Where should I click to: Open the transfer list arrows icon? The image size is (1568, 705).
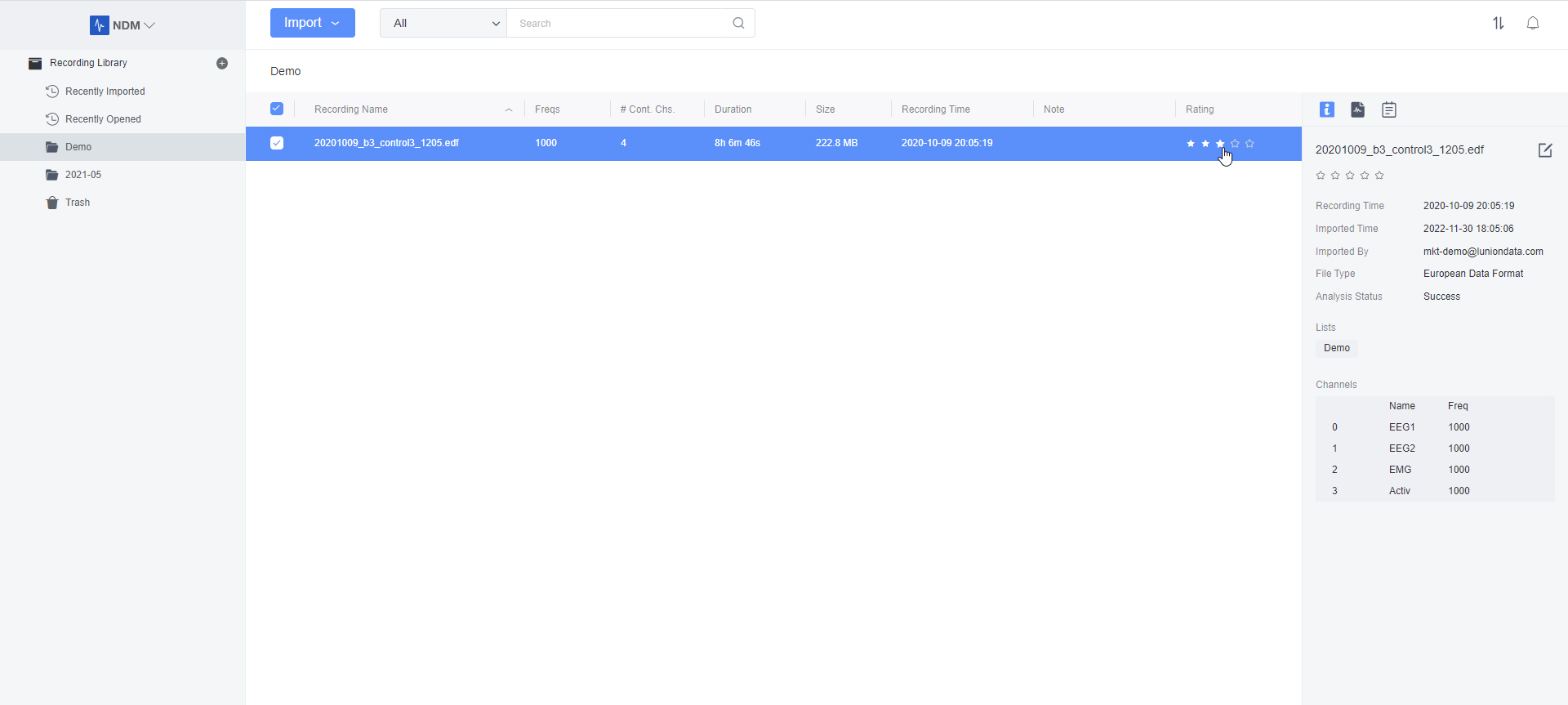click(1498, 24)
